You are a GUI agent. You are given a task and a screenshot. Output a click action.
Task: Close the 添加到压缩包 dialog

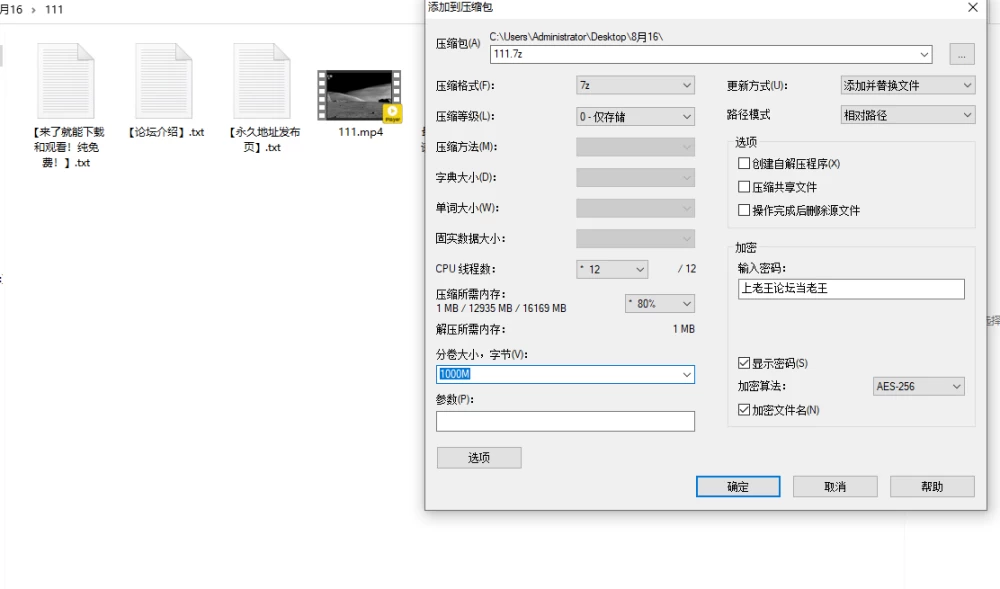tap(973, 8)
